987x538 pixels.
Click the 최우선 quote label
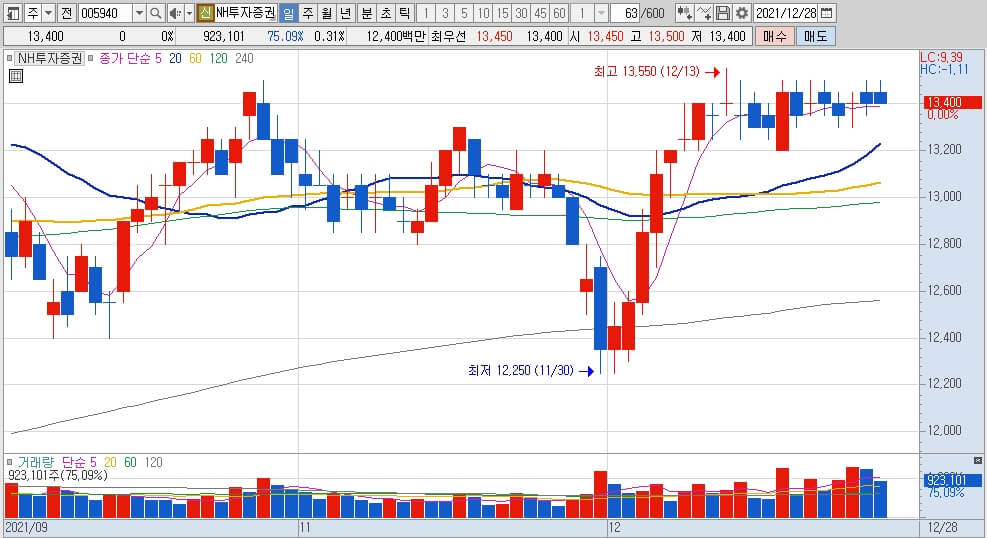[448, 36]
